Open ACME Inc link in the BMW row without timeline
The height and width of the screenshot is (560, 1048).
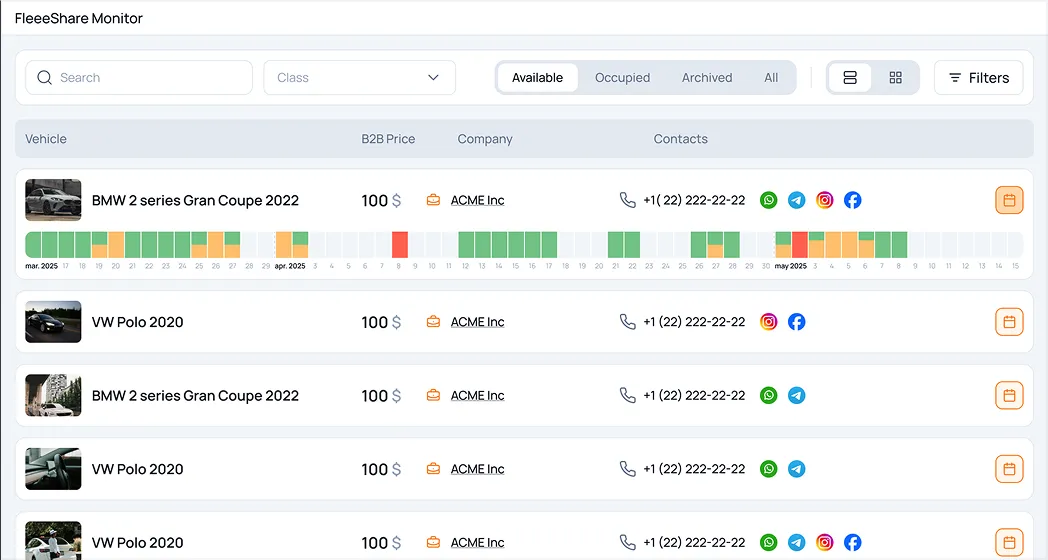(477, 395)
